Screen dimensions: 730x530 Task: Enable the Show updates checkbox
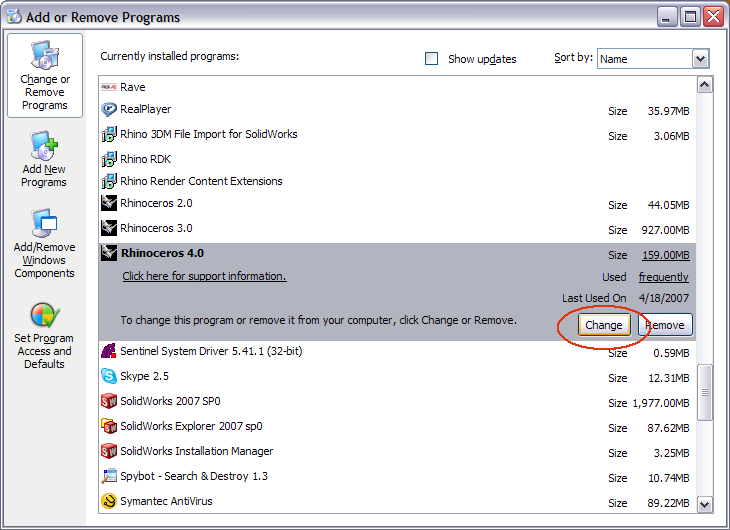pos(432,59)
